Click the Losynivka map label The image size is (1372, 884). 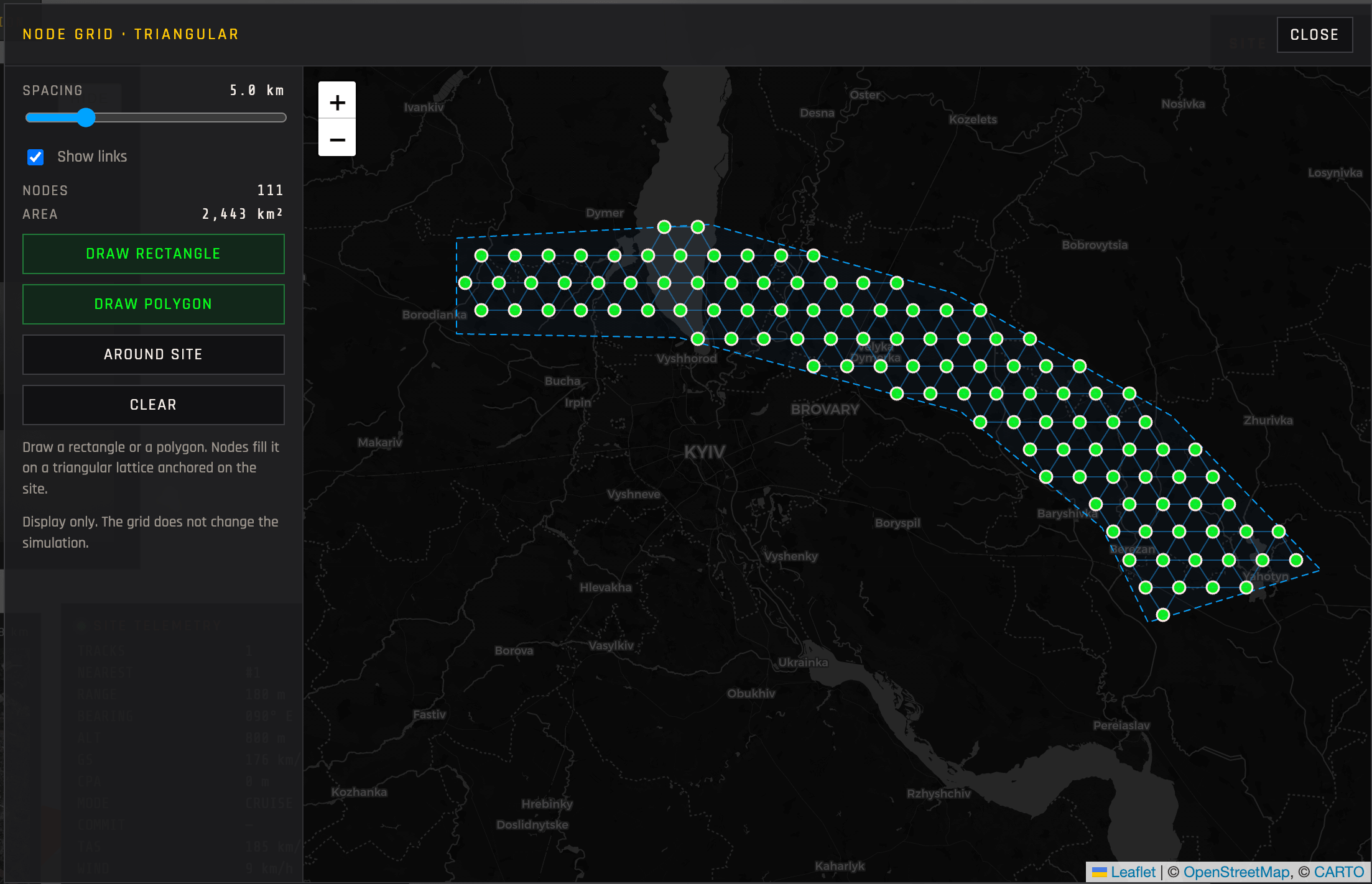coord(1335,173)
